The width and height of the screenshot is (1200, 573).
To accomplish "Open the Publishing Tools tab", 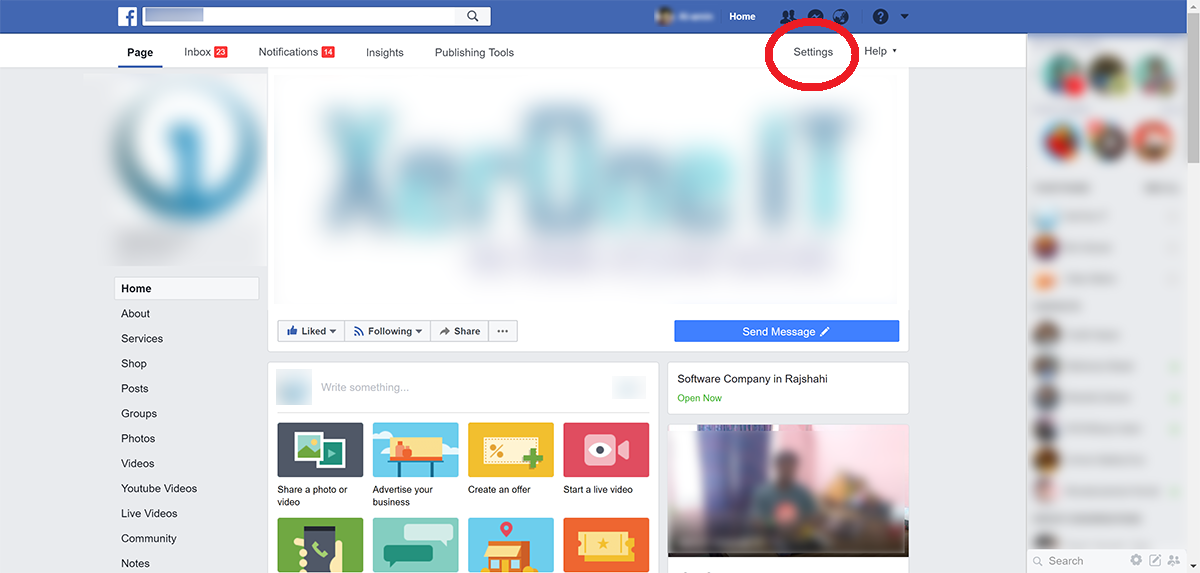I will click(474, 52).
